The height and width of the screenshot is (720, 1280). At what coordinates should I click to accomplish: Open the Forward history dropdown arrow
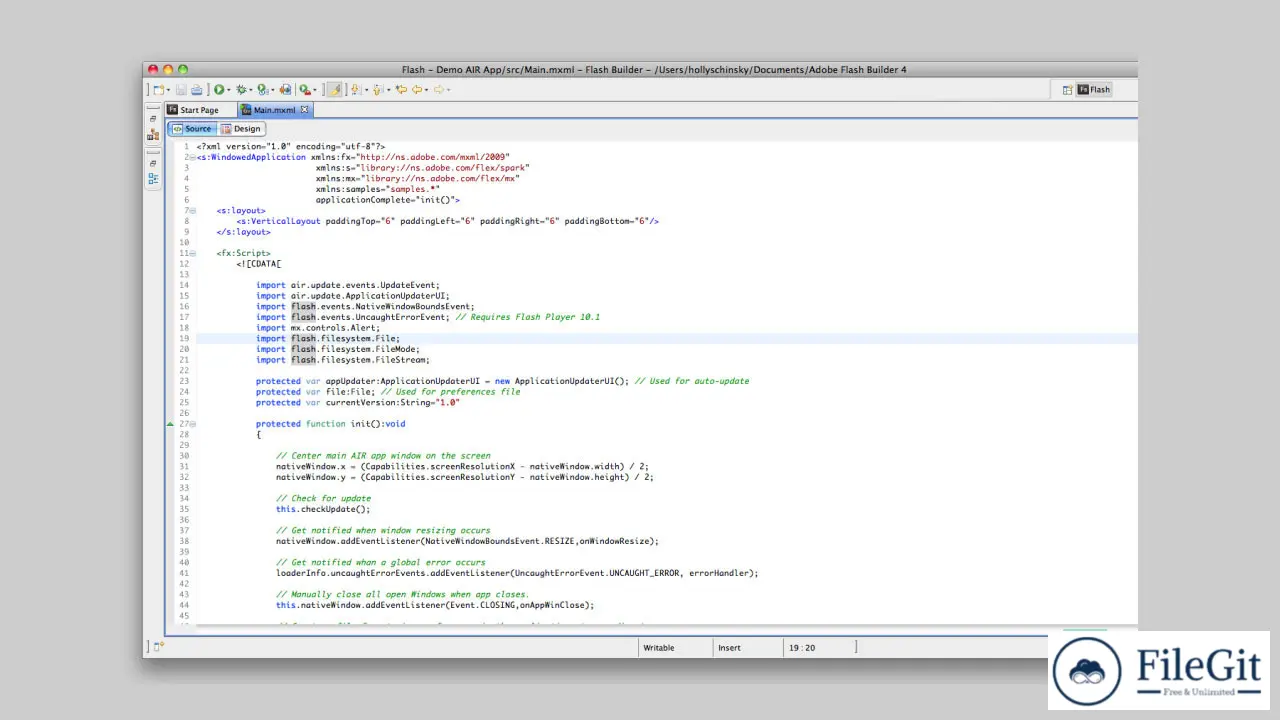449,90
